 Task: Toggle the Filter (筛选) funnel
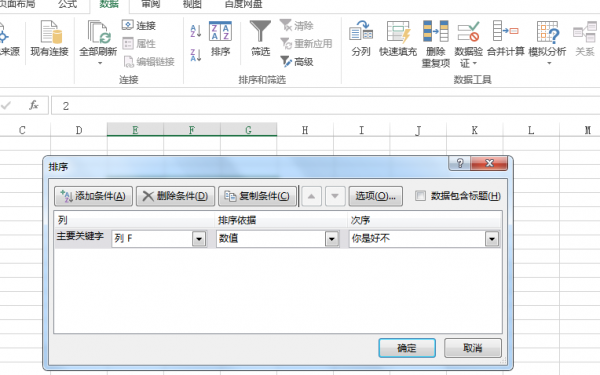[260, 38]
